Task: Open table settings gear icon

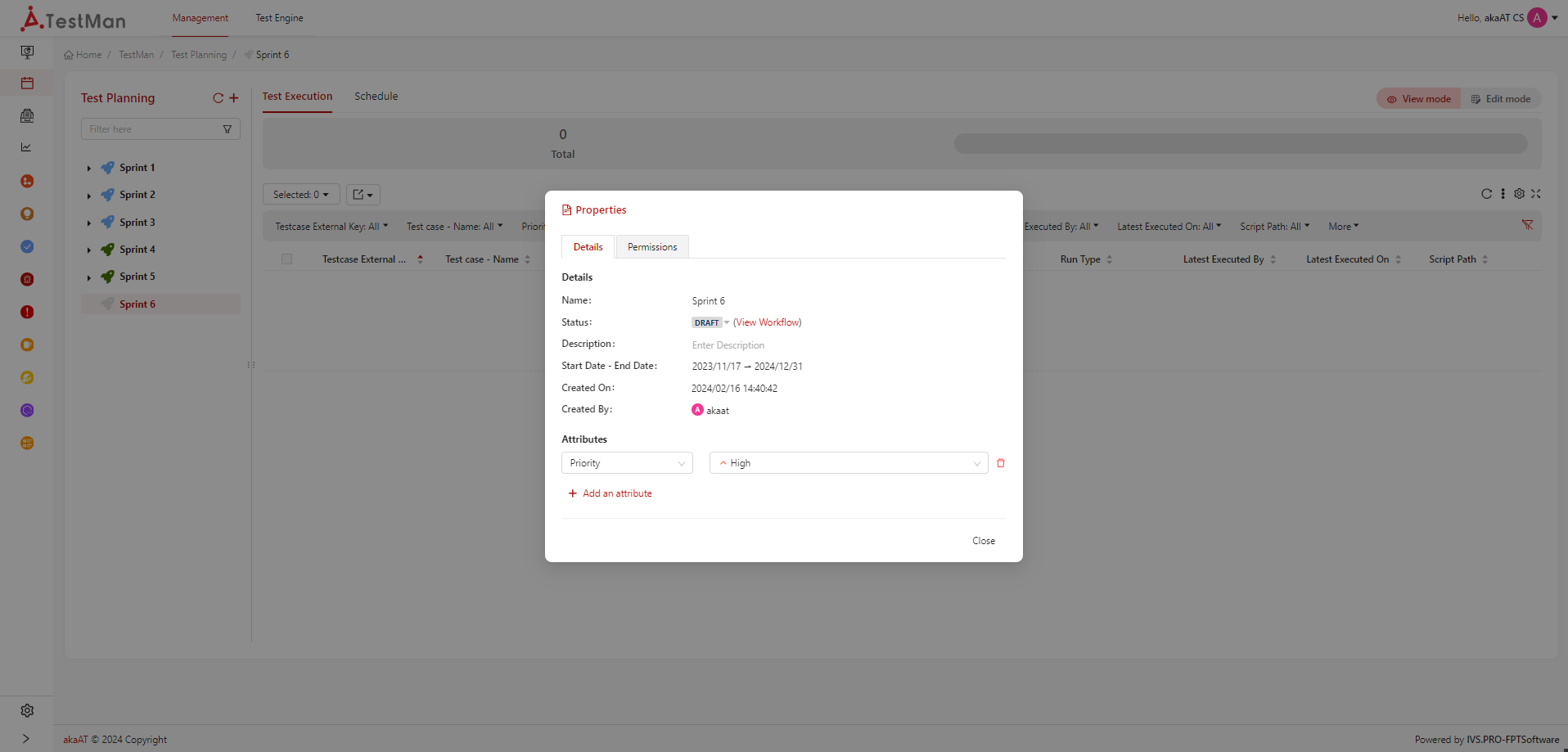Action: tap(1519, 194)
